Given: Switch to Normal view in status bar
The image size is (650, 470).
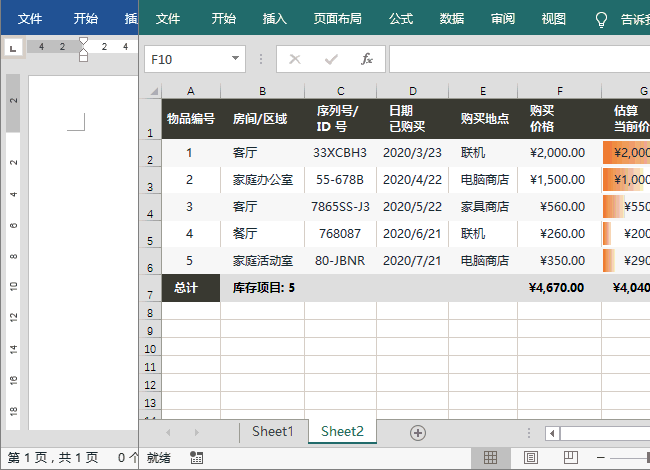Looking at the screenshot, I should (490, 457).
